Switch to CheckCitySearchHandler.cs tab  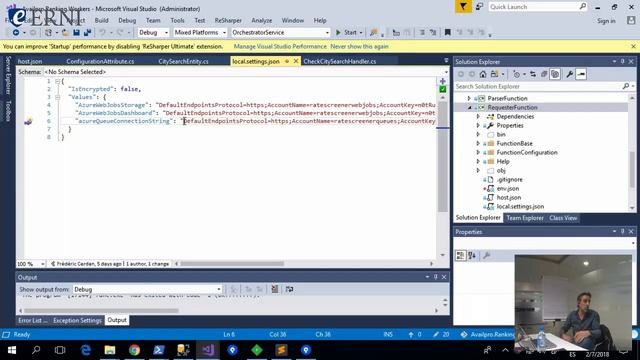340,61
